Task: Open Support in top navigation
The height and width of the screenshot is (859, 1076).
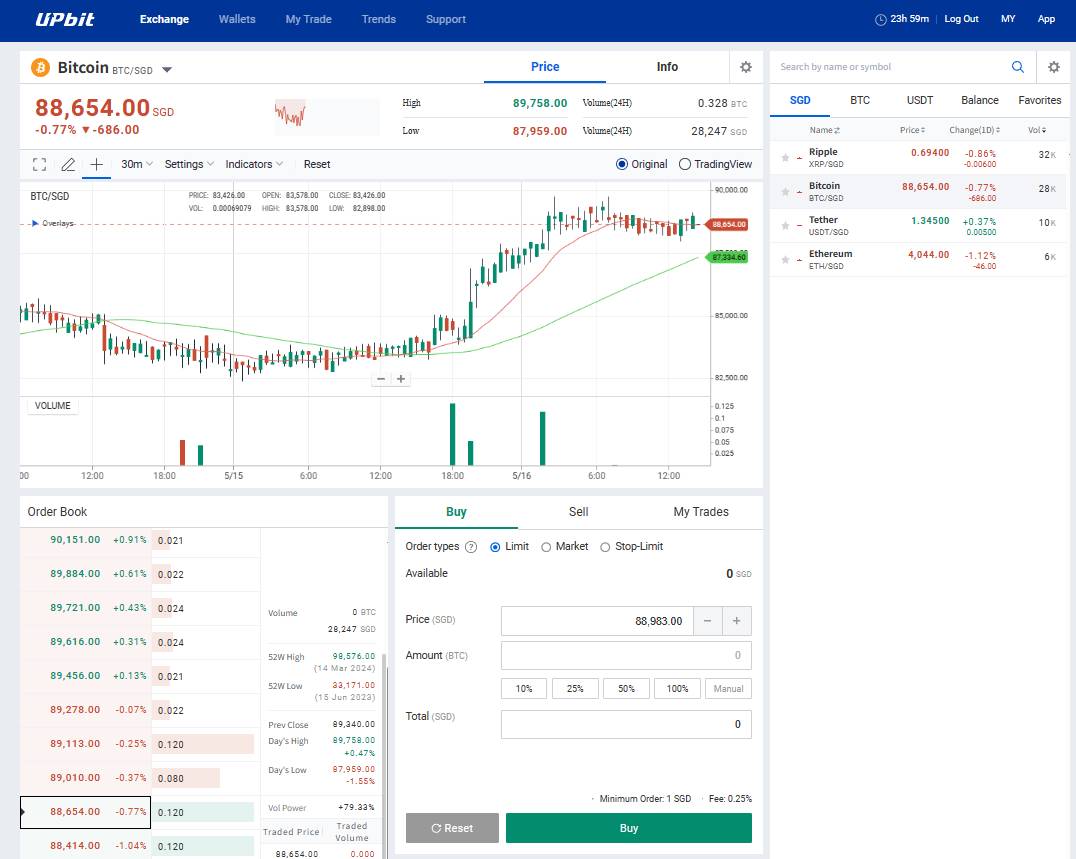Action: click(x=446, y=19)
